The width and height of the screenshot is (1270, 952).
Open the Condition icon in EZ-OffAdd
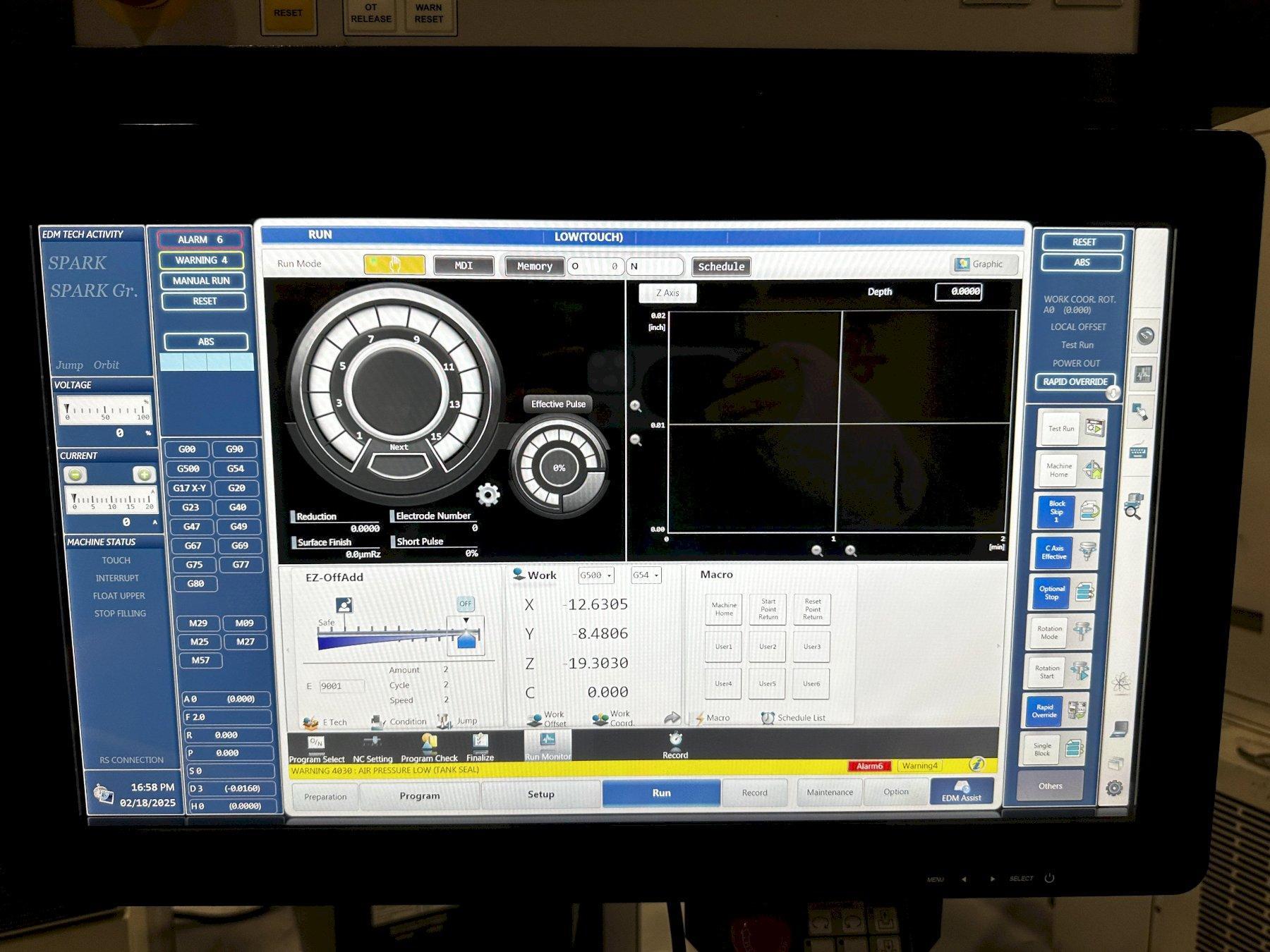pyautogui.click(x=378, y=721)
